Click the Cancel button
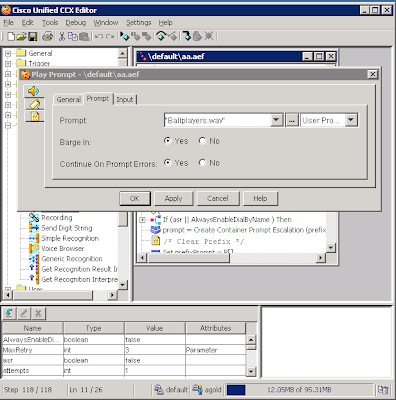This screenshot has width=396, height=400. pos(218,199)
